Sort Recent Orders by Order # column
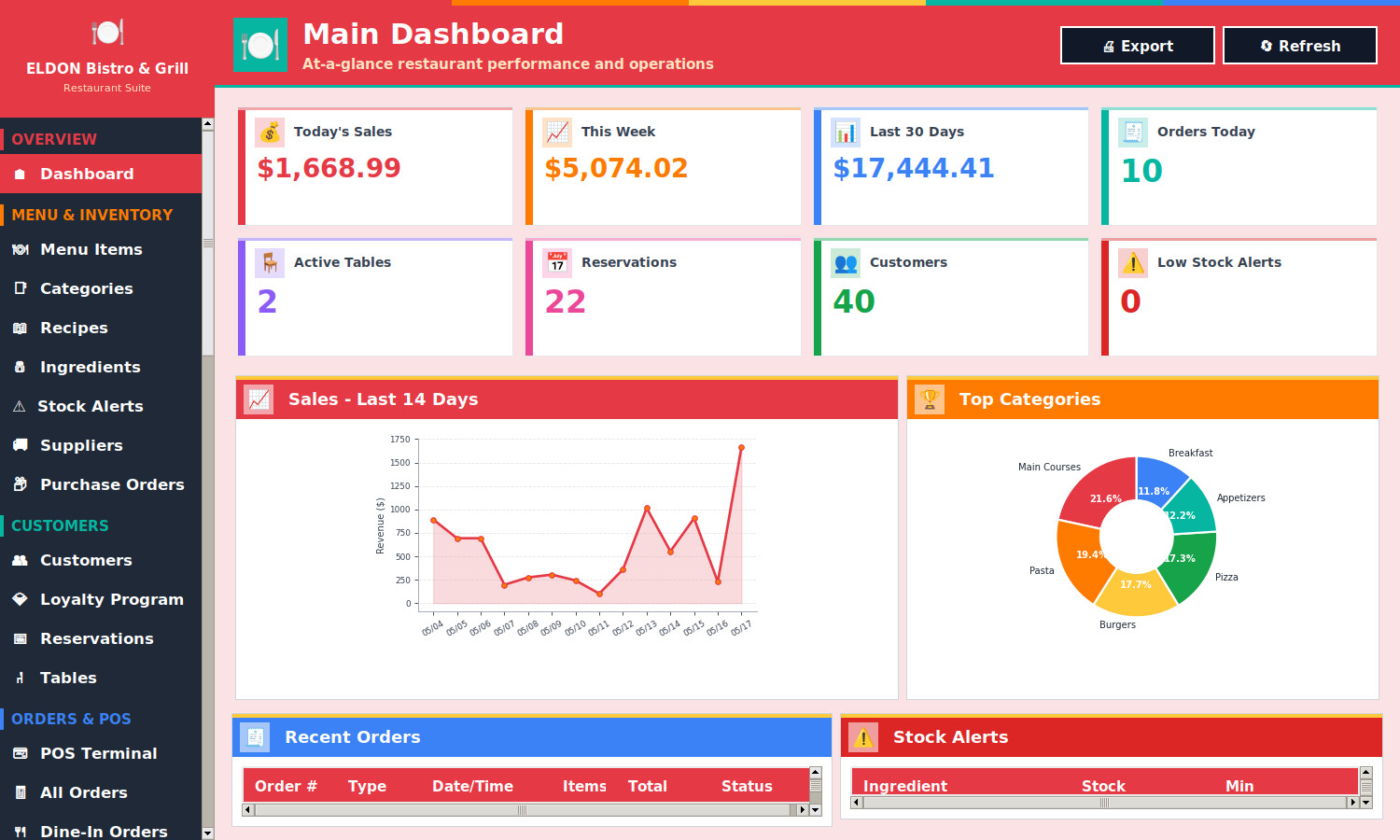 pos(286,787)
